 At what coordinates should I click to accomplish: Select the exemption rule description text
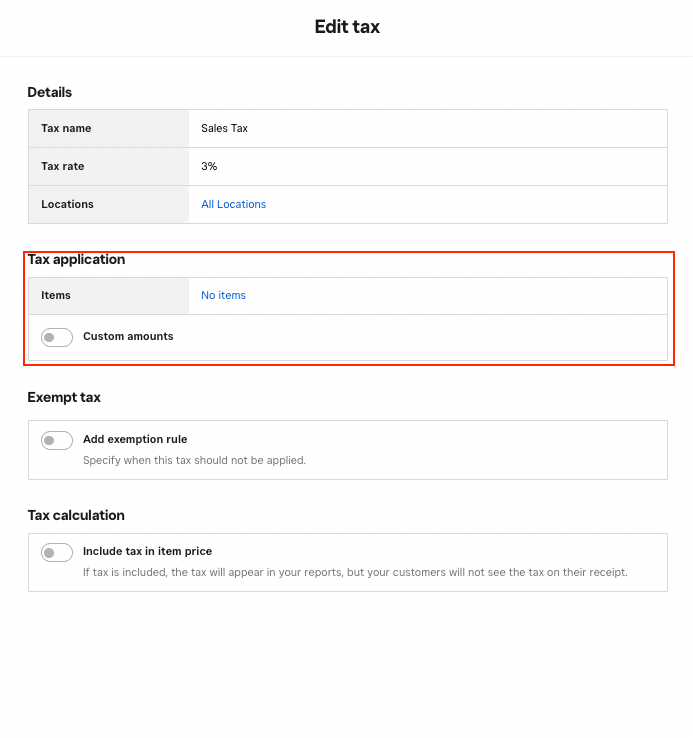[194, 460]
